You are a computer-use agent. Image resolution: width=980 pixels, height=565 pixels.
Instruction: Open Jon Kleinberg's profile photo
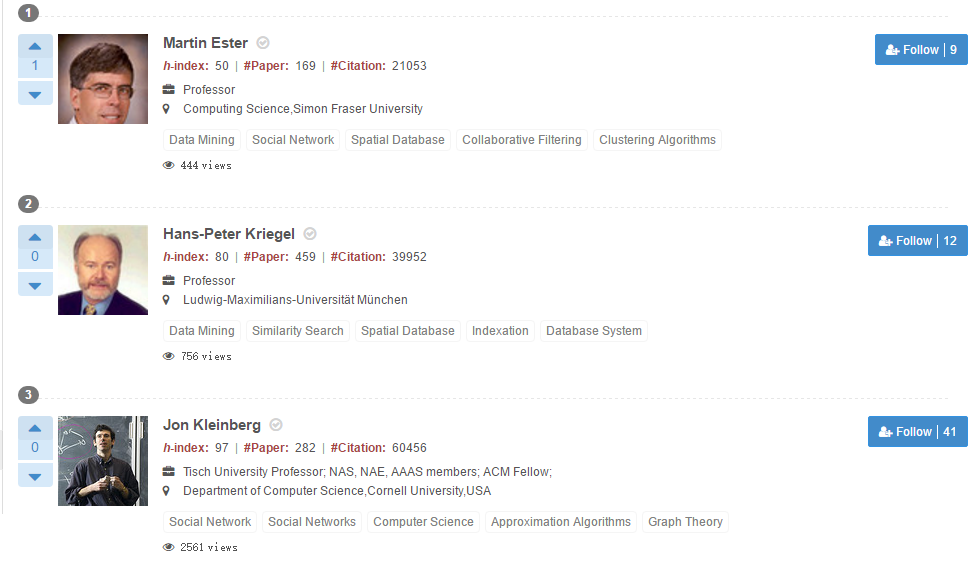pyautogui.click(x=103, y=461)
